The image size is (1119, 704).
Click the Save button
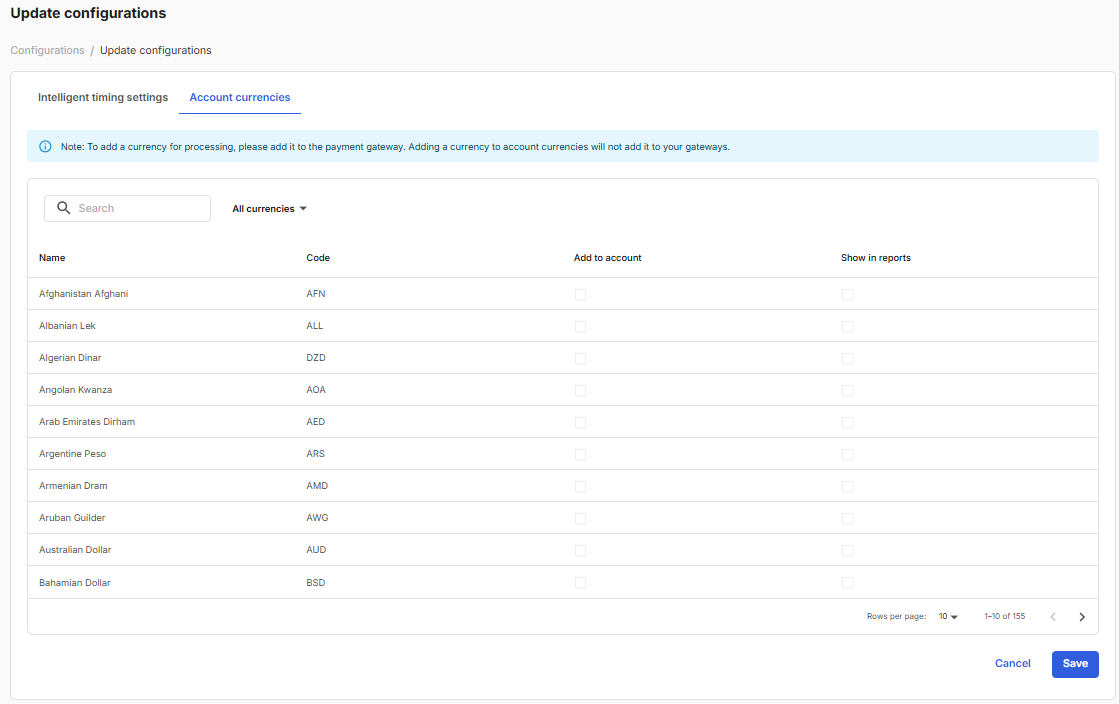click(1075, 664)
